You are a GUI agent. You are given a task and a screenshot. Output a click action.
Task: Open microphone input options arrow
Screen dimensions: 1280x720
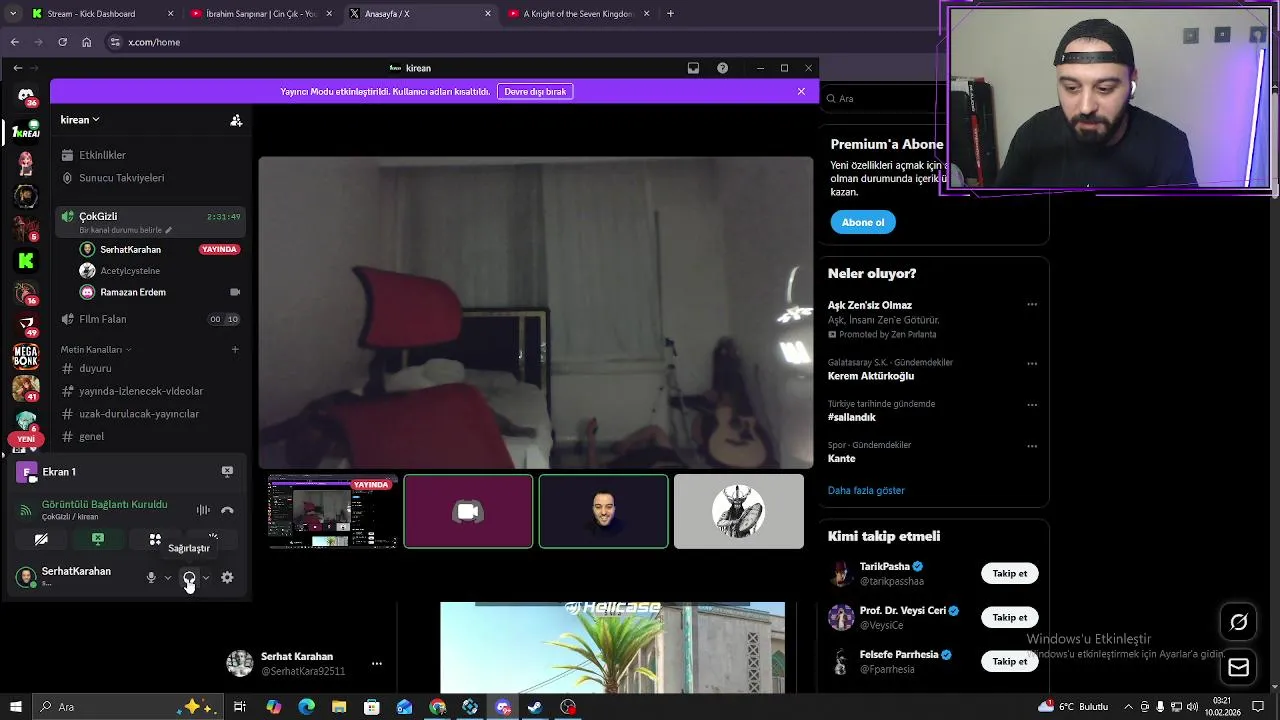[168, 578]
